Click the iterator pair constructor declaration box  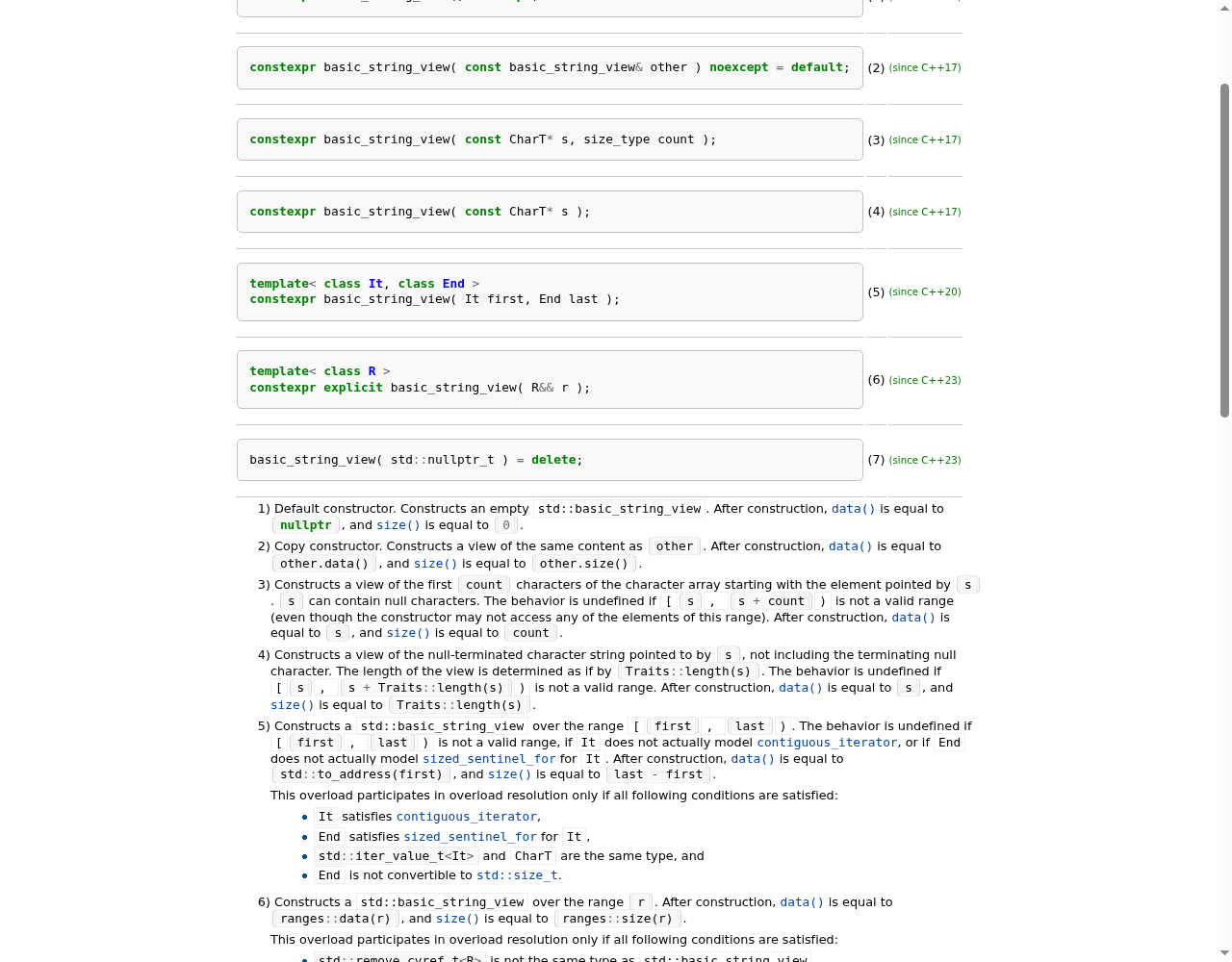550,291
